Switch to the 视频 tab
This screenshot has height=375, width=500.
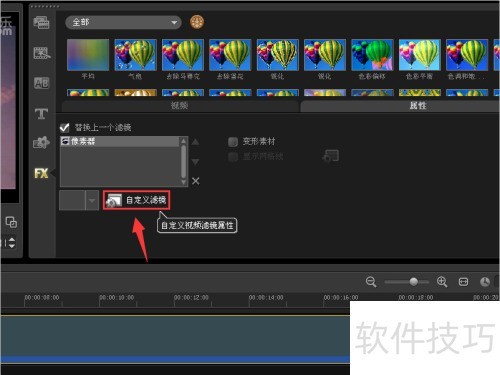[x=180, y=106]
